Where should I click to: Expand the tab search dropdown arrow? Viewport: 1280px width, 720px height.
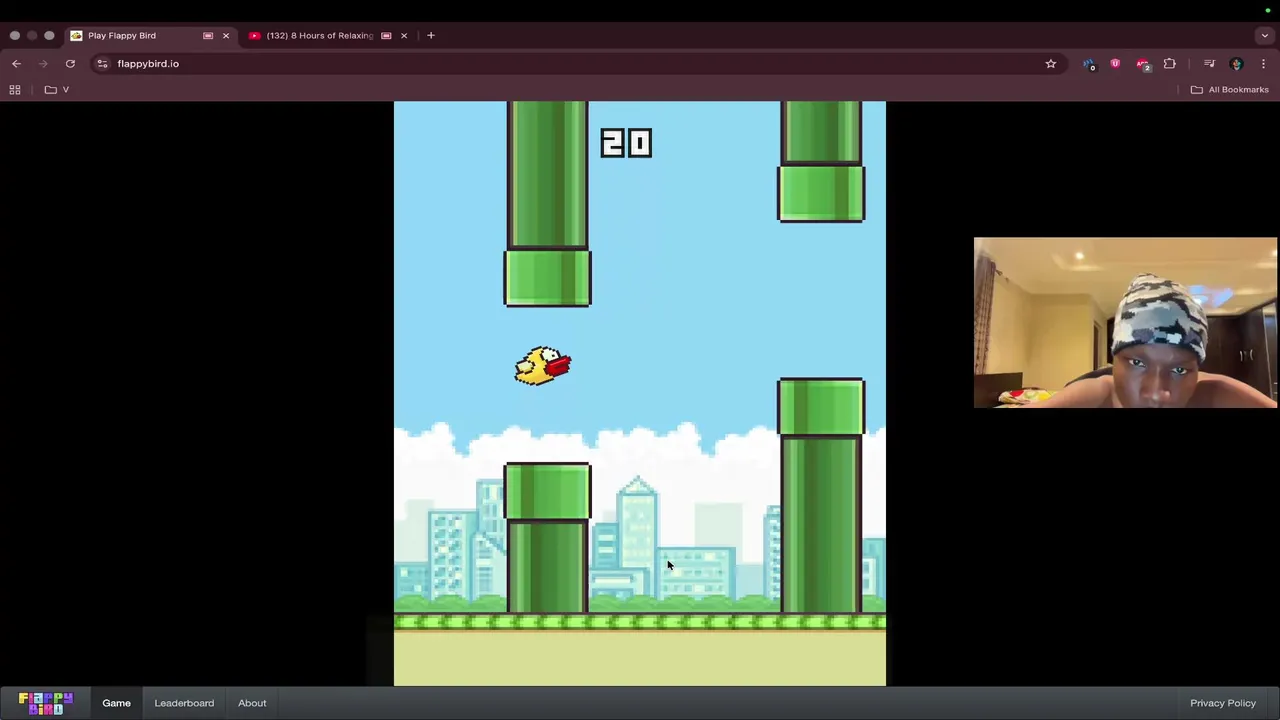[x=1264, y=35]
